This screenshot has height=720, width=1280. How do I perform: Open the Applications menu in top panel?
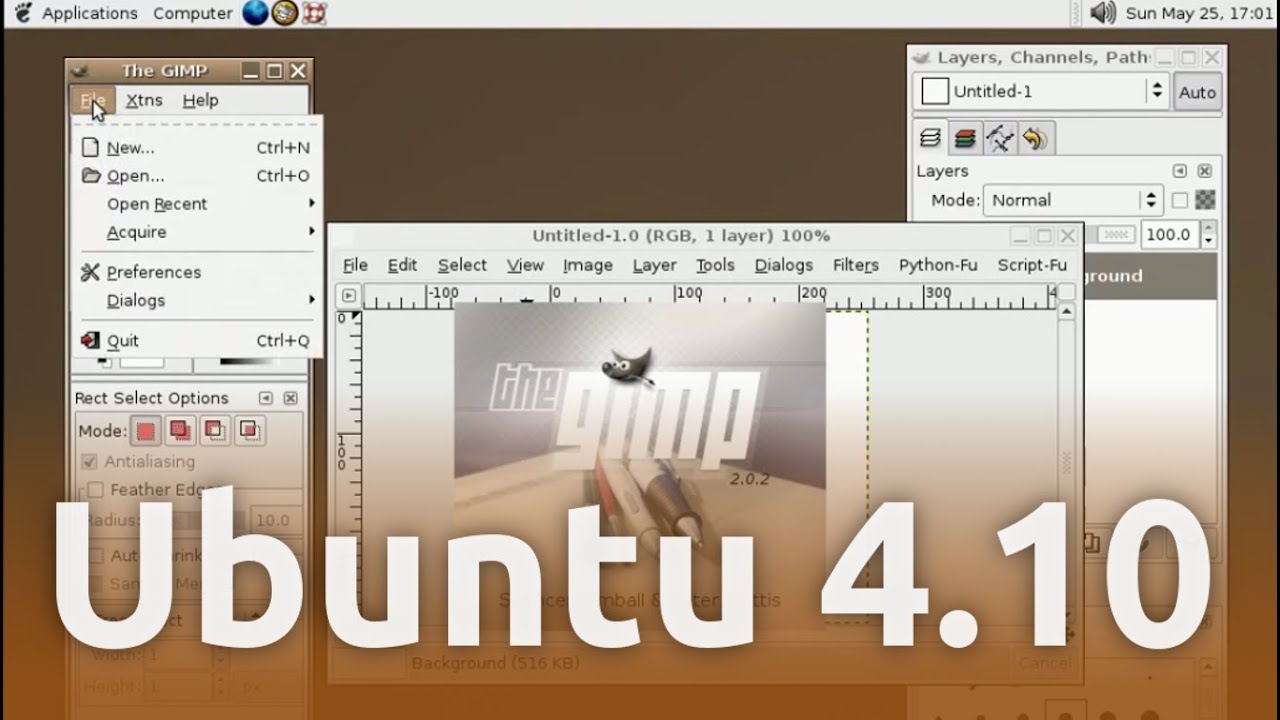pyautogui.click(x=90, y=13)
